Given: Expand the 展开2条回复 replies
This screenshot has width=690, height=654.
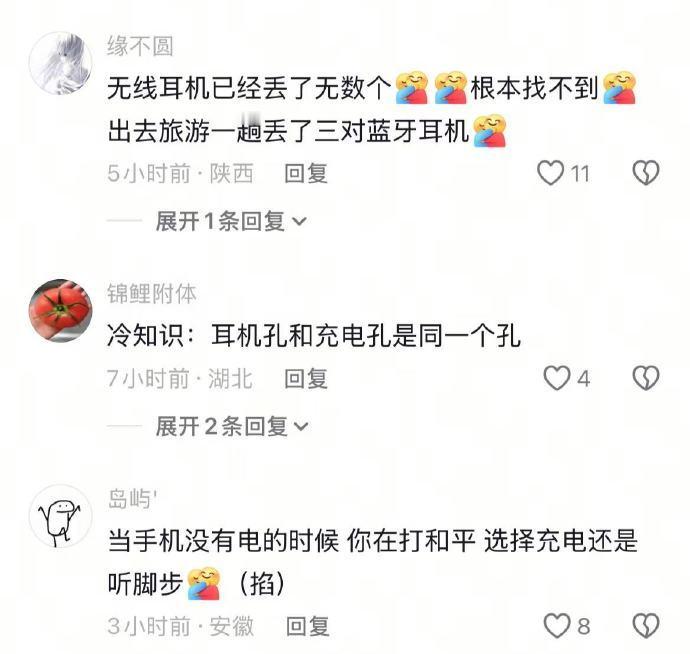Looking at the screenshot, I should coord(232,426).
